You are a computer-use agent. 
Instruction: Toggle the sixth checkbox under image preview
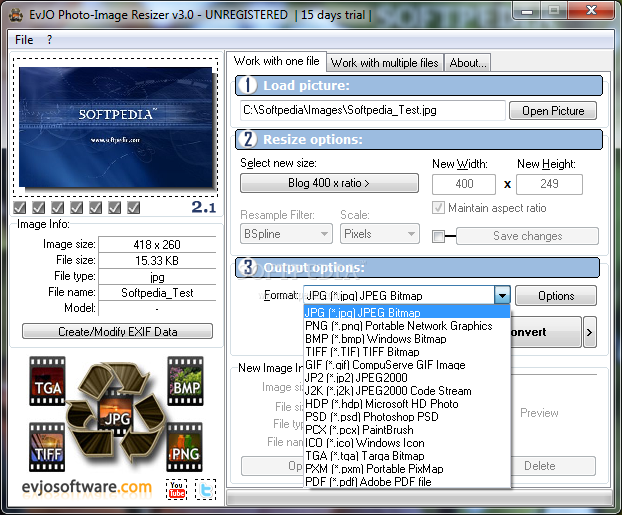(115, 208)
